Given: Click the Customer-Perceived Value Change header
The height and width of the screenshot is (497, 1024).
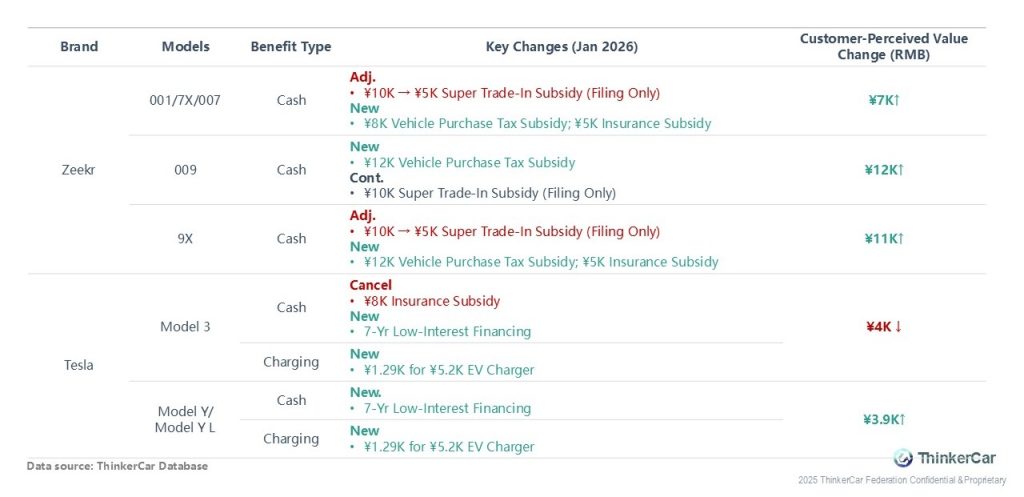Looking at the screenshot, I should click(884, 47).
